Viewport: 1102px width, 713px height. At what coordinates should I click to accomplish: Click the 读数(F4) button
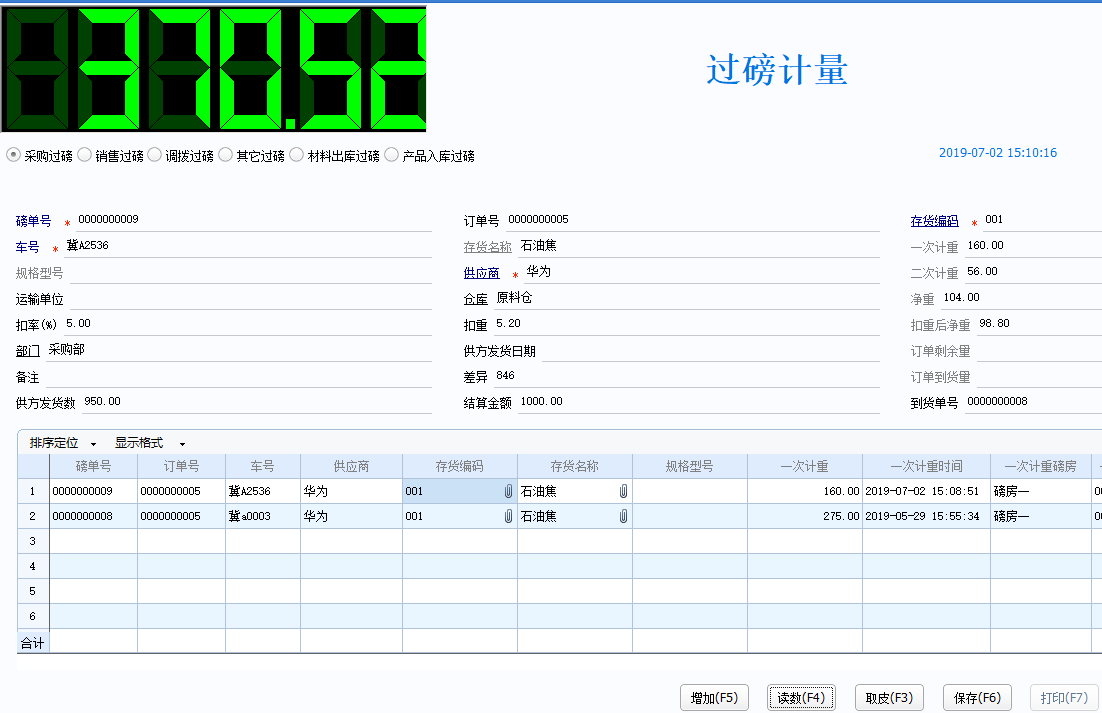pyautogui.click(x=801, y=698)
